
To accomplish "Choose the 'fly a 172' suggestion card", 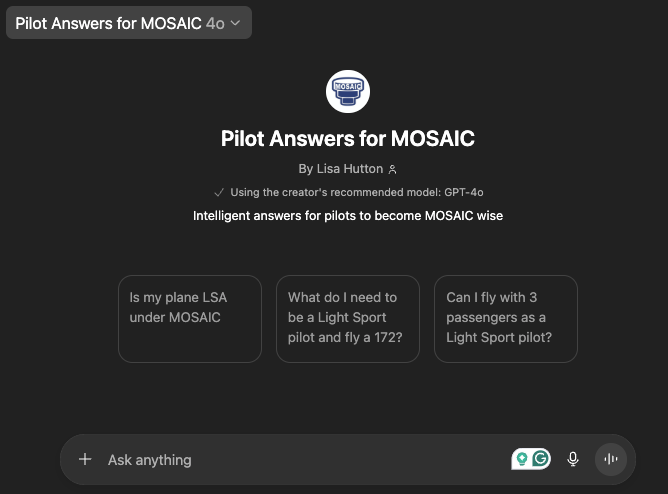I will [x=348, y=319].
